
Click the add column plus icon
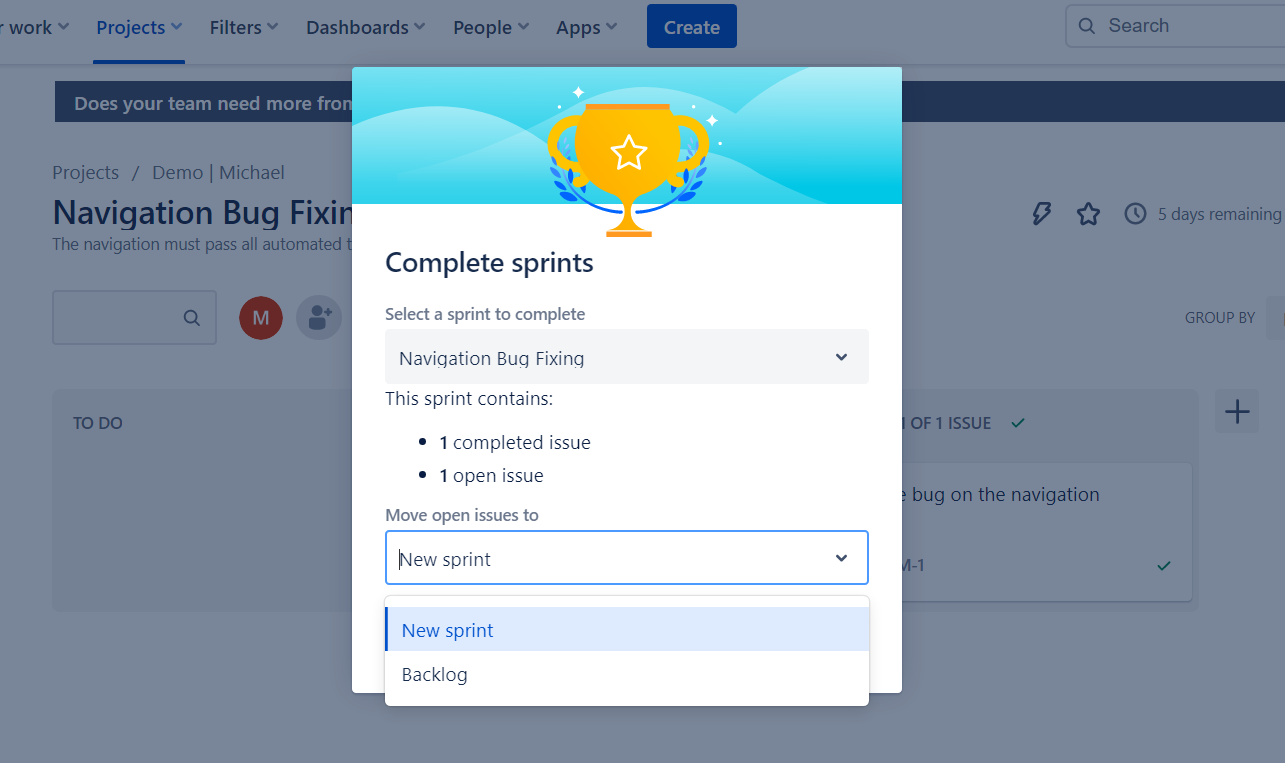(x=1237, y=411)
